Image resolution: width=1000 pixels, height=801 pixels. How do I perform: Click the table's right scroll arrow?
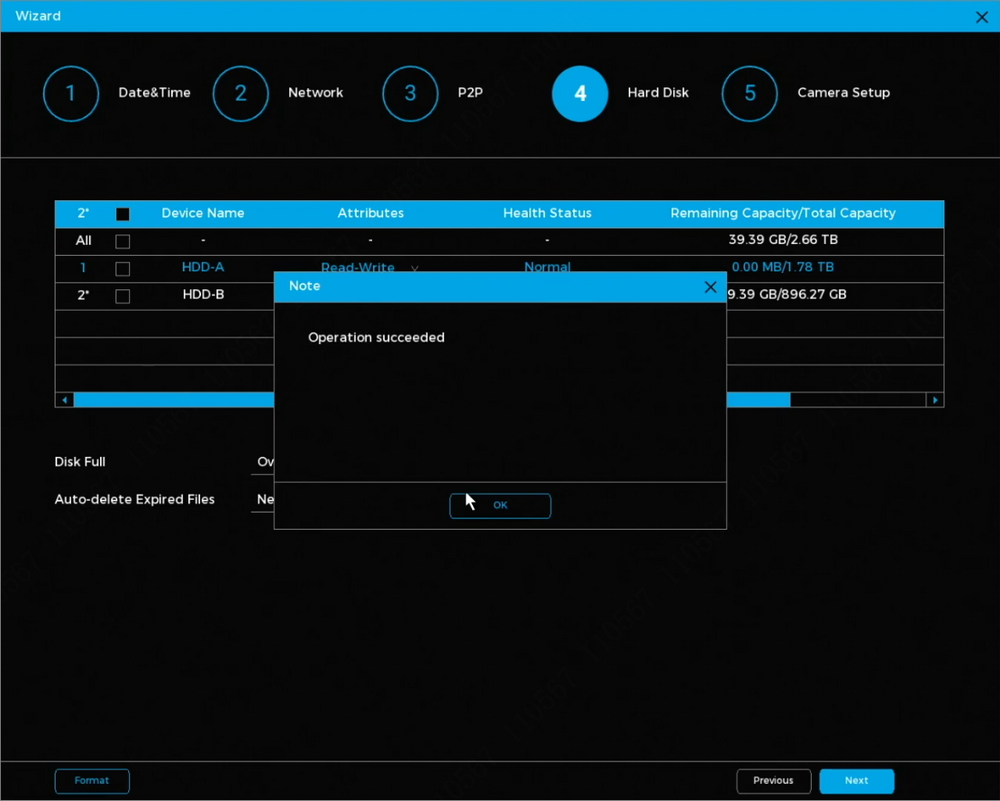tap(935, 400)
